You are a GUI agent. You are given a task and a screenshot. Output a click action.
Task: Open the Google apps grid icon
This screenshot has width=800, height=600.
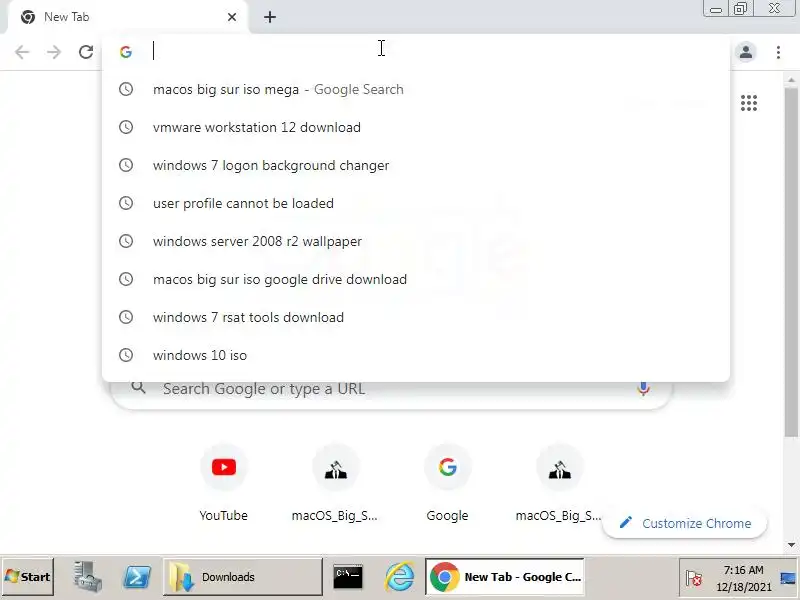[748, 103]
